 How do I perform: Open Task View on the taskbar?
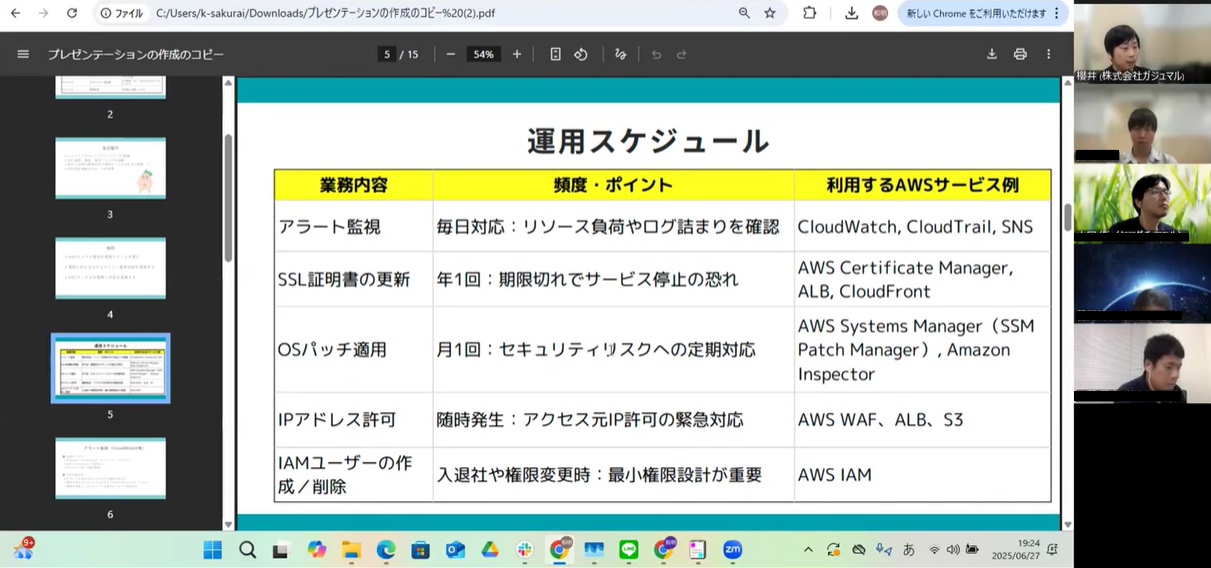[281, 549]
